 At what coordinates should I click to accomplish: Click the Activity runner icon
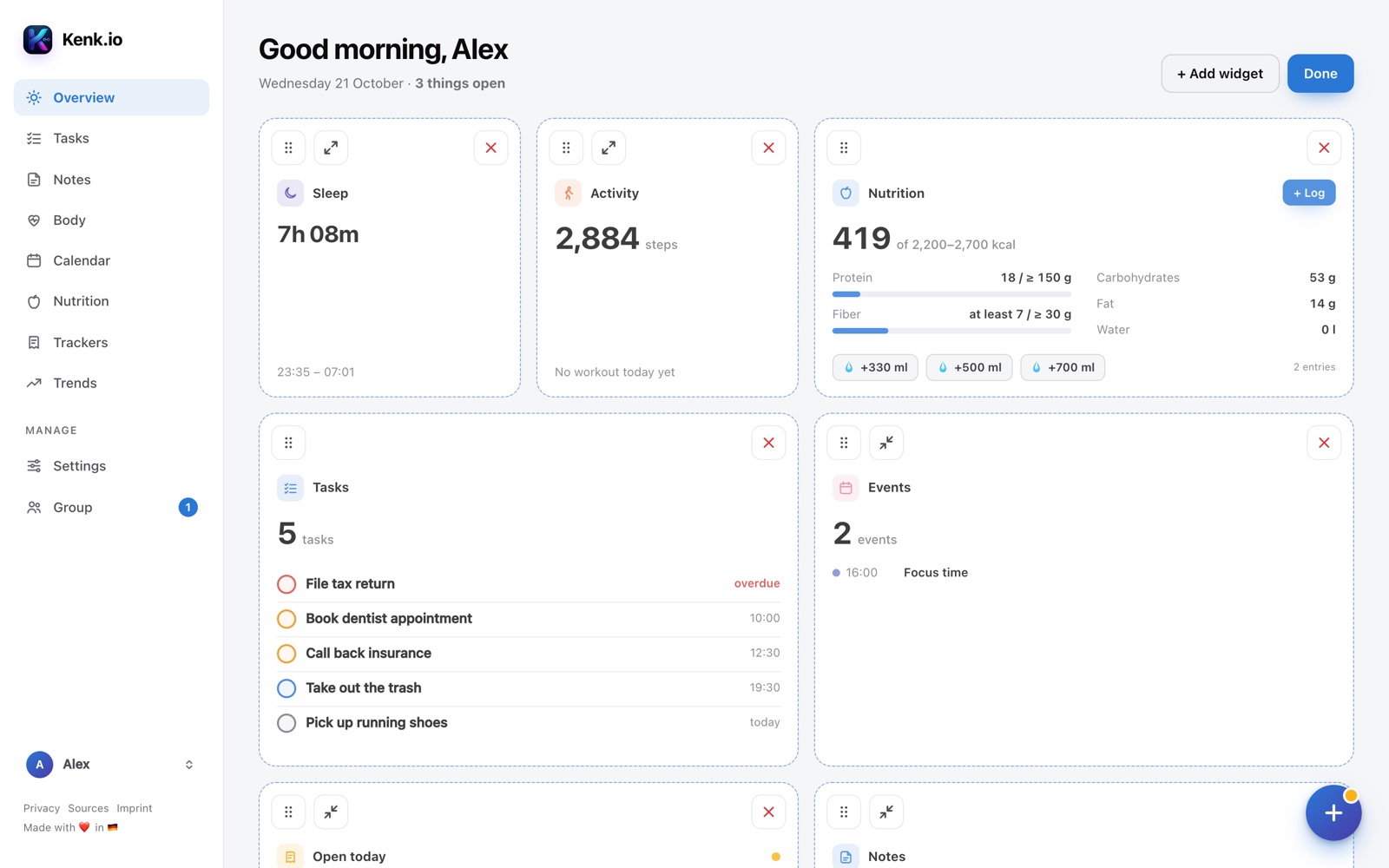click(x=568, y=193)
